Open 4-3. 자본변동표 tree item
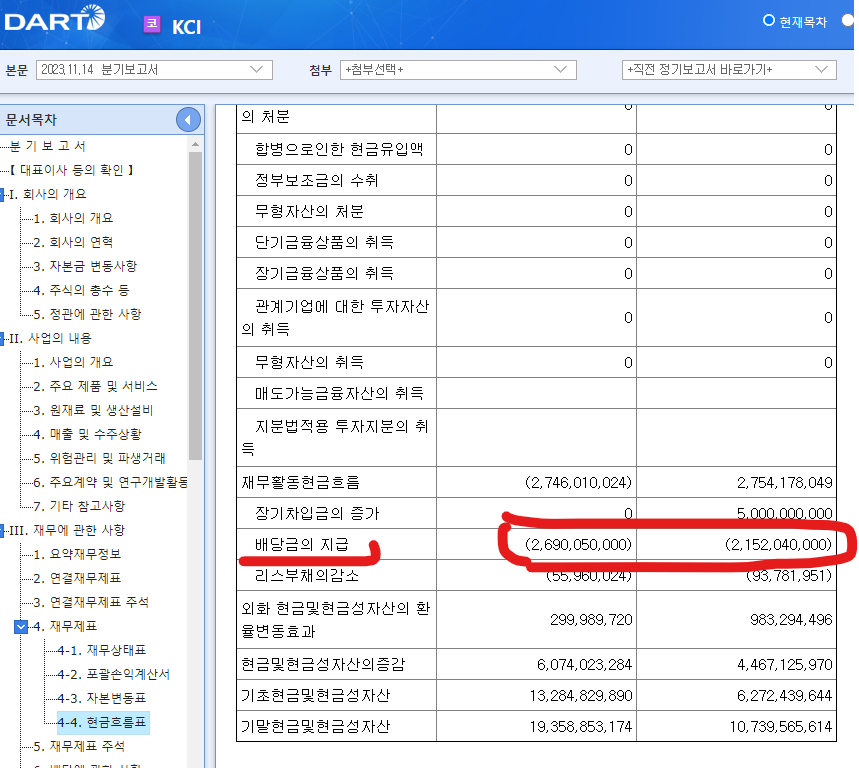 click(x=101, y=698)
